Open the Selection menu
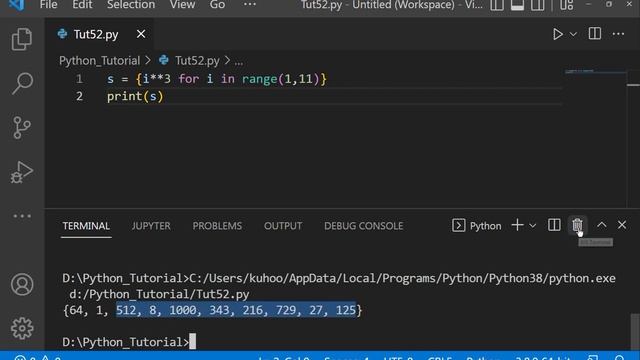 click(131, 5)
